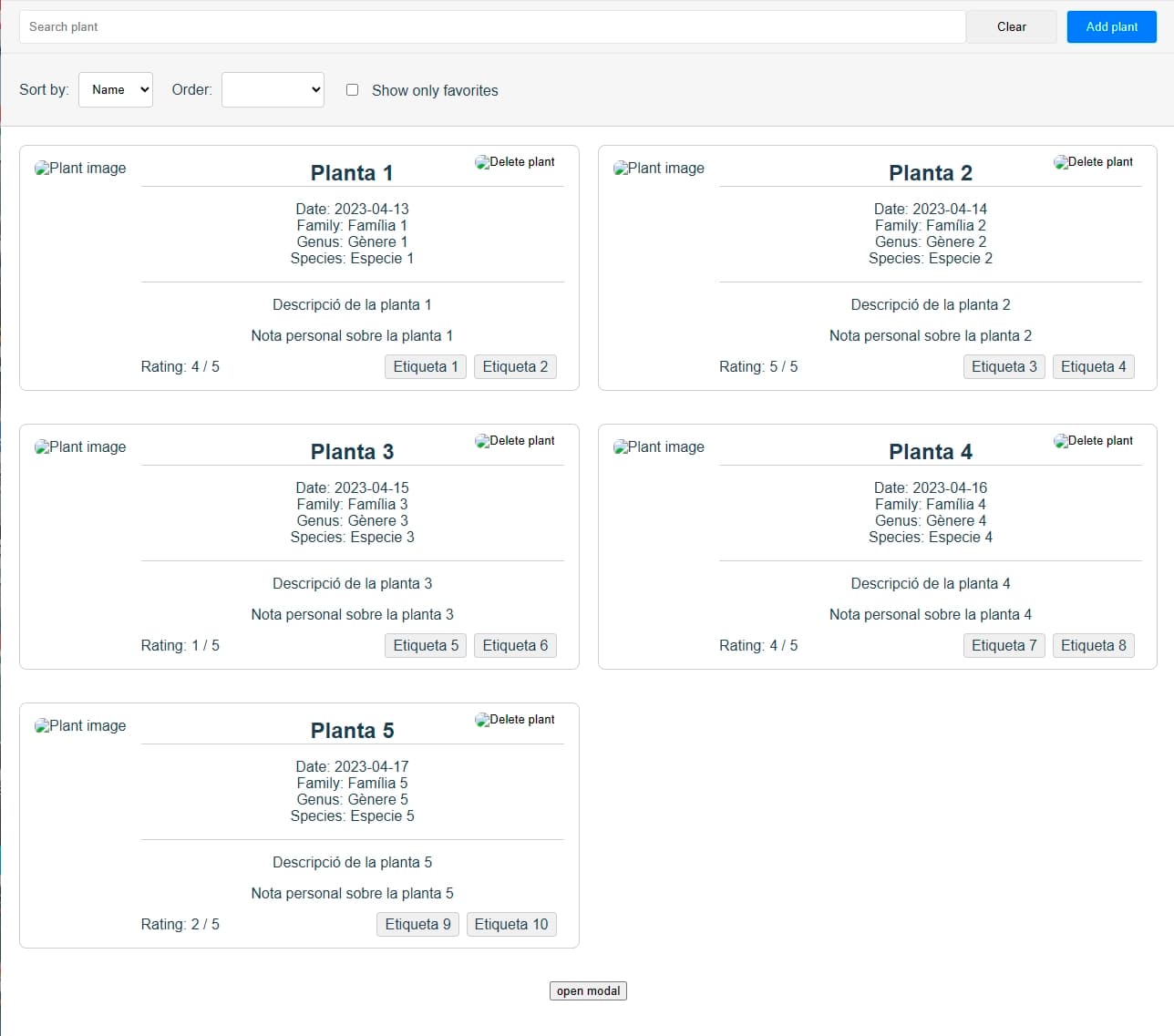Click the Clear search button
Image resolution: width=1174 pixels, height=1036 pixels.
pos(1011,26)
